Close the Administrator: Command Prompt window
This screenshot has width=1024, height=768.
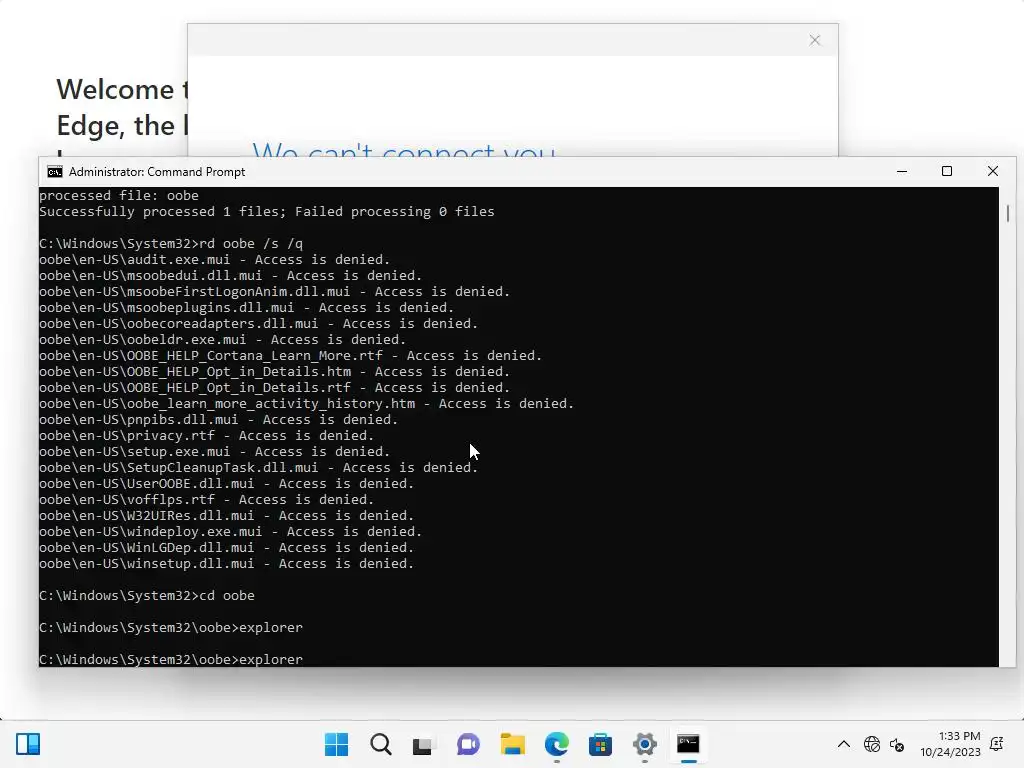pos(993,171)
